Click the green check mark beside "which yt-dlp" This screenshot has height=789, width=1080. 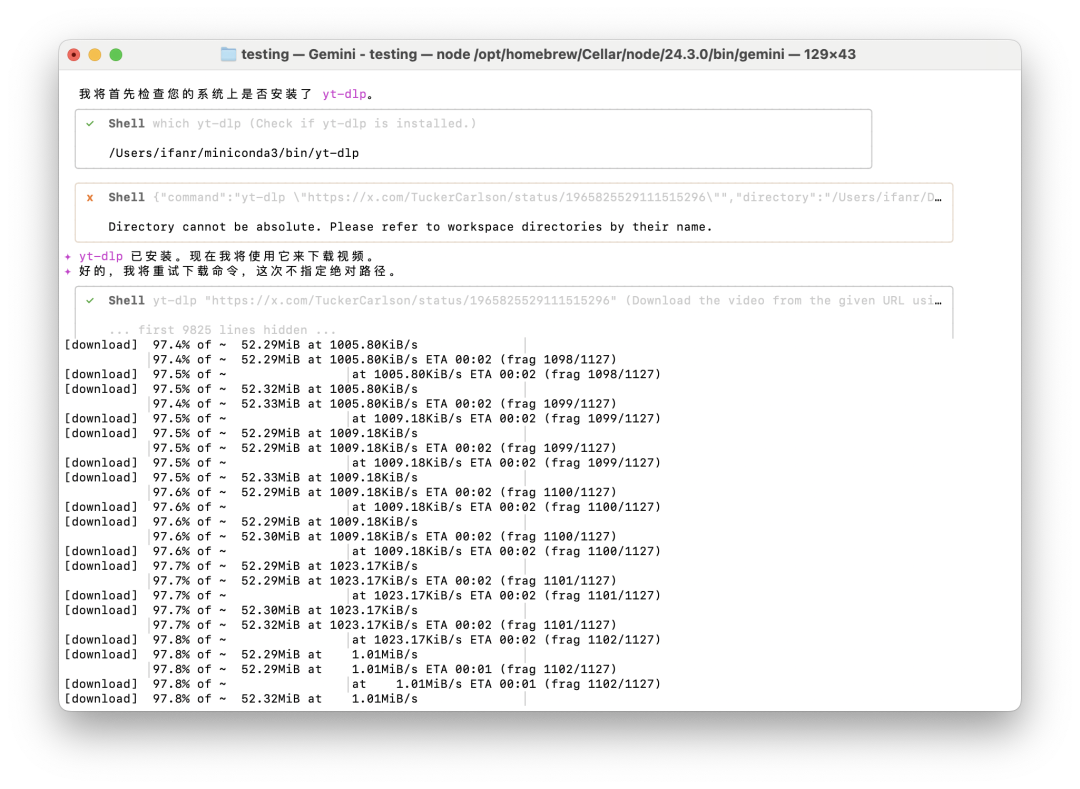(x=90, y=124)
